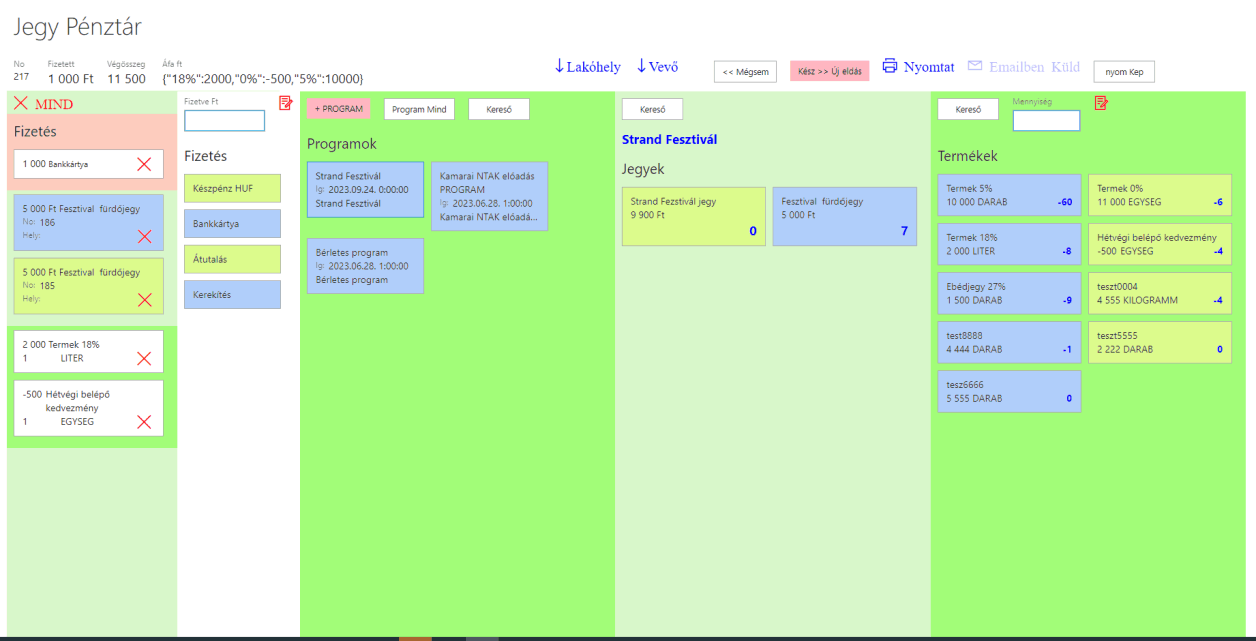Focus the Mennyiség quantity field
Viewport: 1256px width, 641px height.
[1046, 121]
